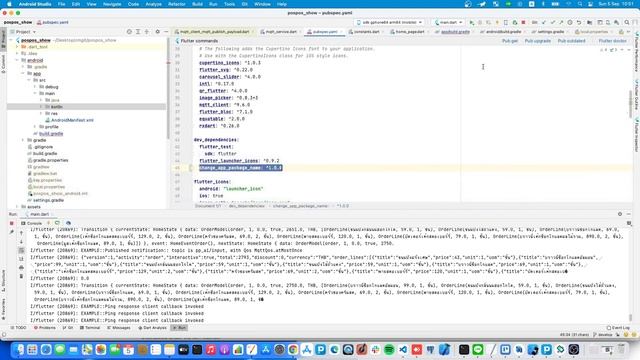
Task: Clear console with trash icon
Action: [22, 276]
